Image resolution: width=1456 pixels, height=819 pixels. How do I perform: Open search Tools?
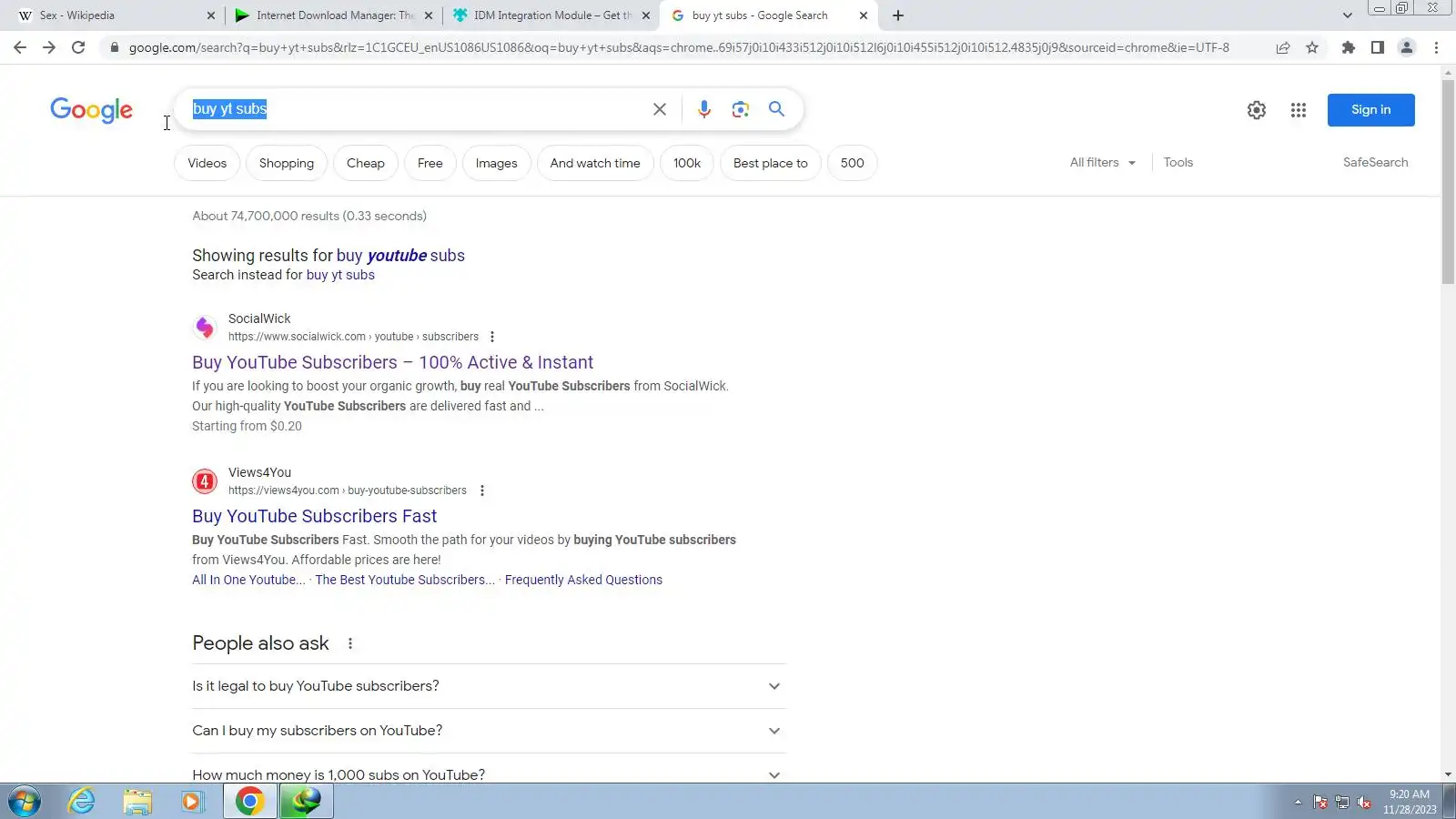[1178, 163]
